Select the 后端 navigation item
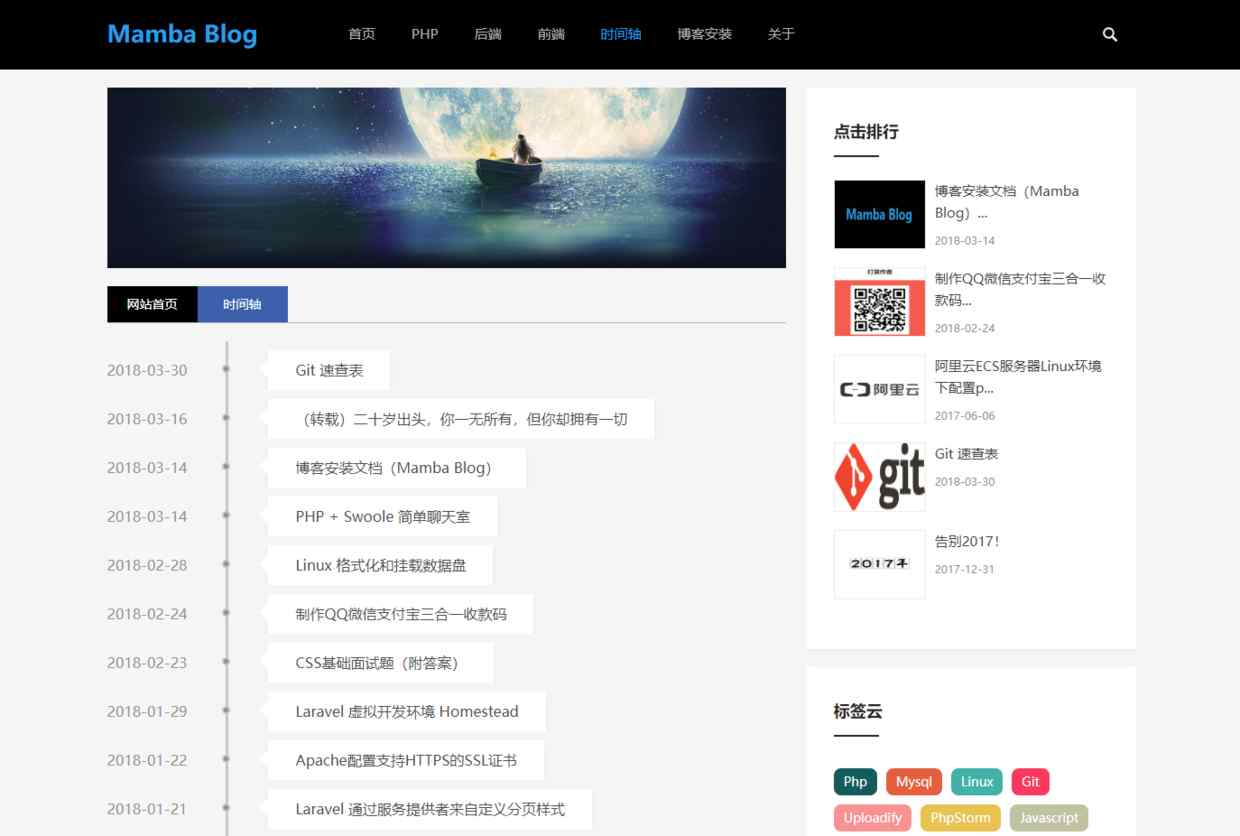The width and height of the screenshot is (1240, 836). point(487,34)
